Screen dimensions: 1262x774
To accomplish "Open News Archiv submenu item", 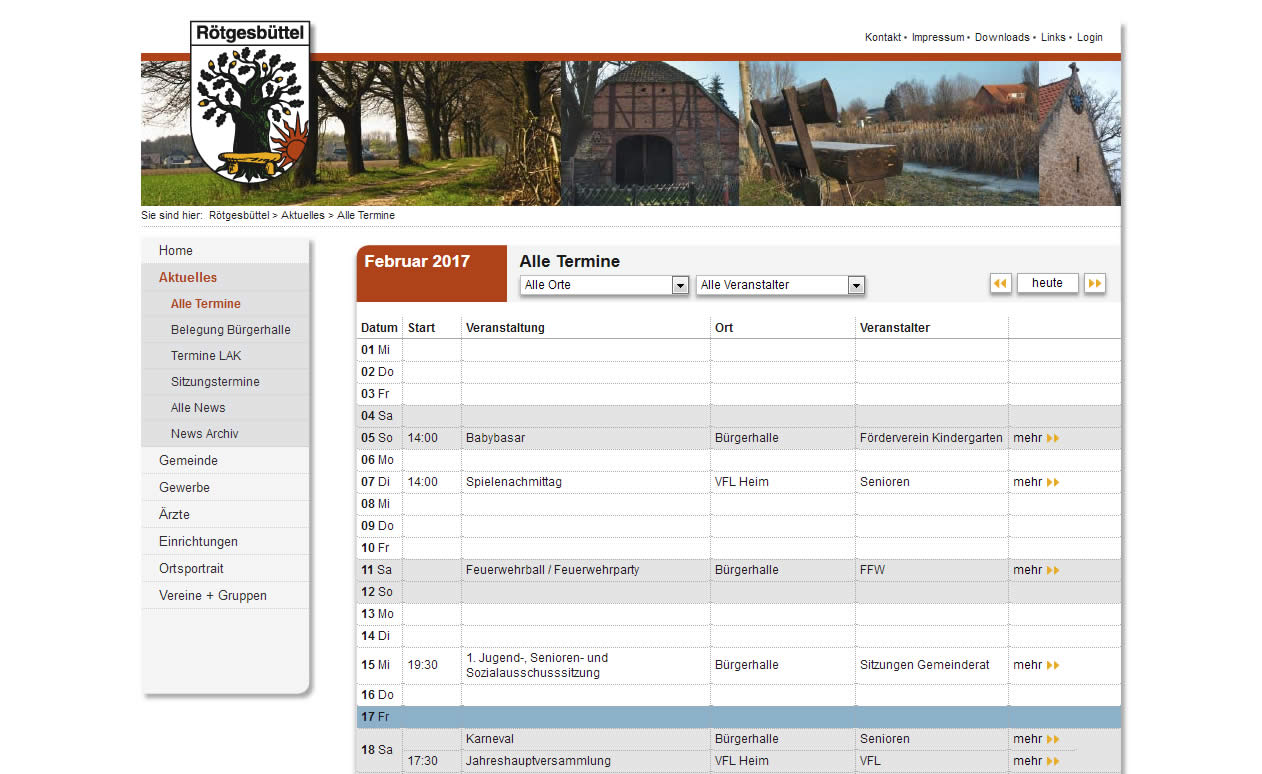I will coord(226,433).
